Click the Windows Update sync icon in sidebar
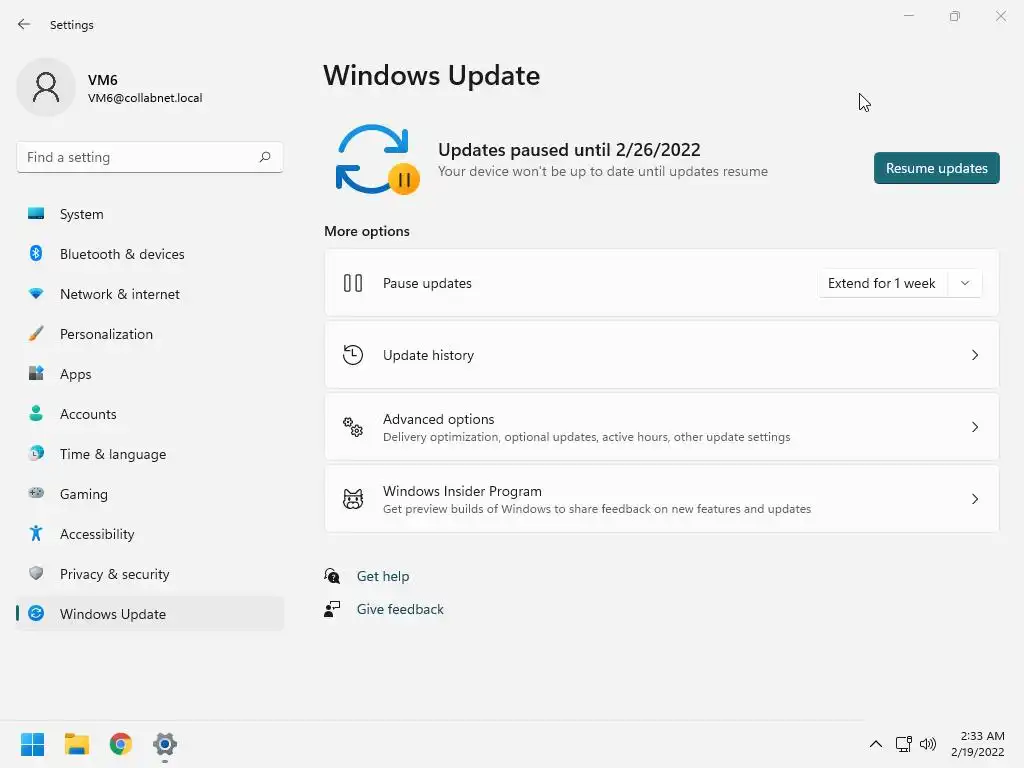1024x768 pixels. 36,613
